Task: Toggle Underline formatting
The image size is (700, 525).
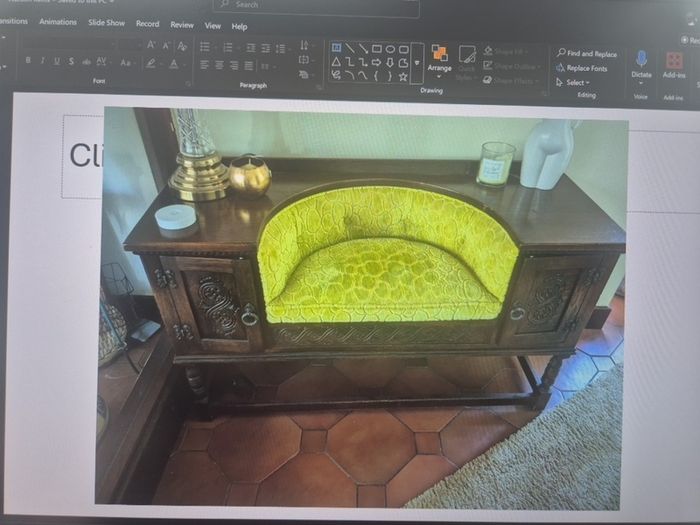Action: 57,61
